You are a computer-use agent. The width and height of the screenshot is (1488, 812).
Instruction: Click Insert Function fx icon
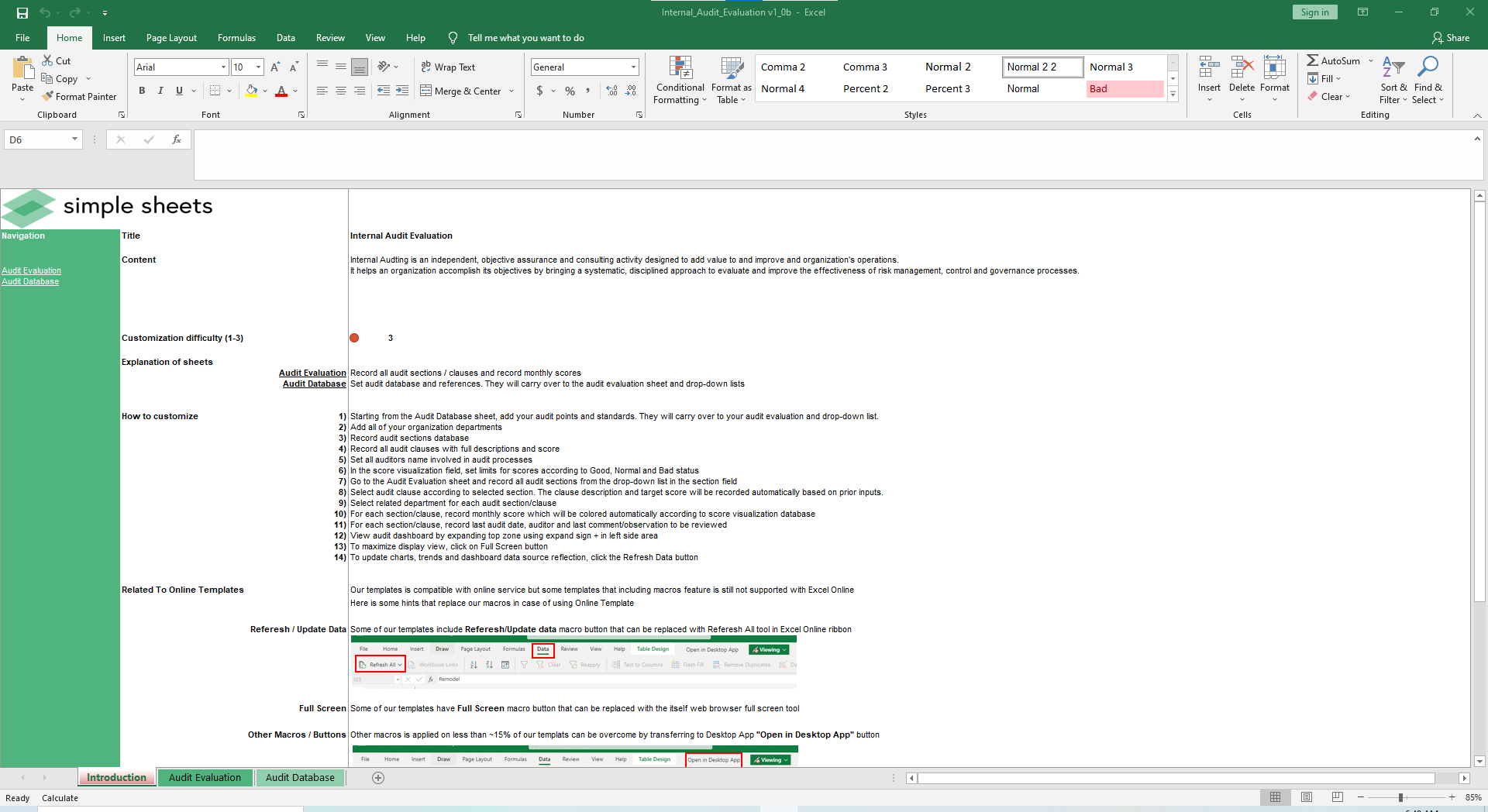[177, 139]
